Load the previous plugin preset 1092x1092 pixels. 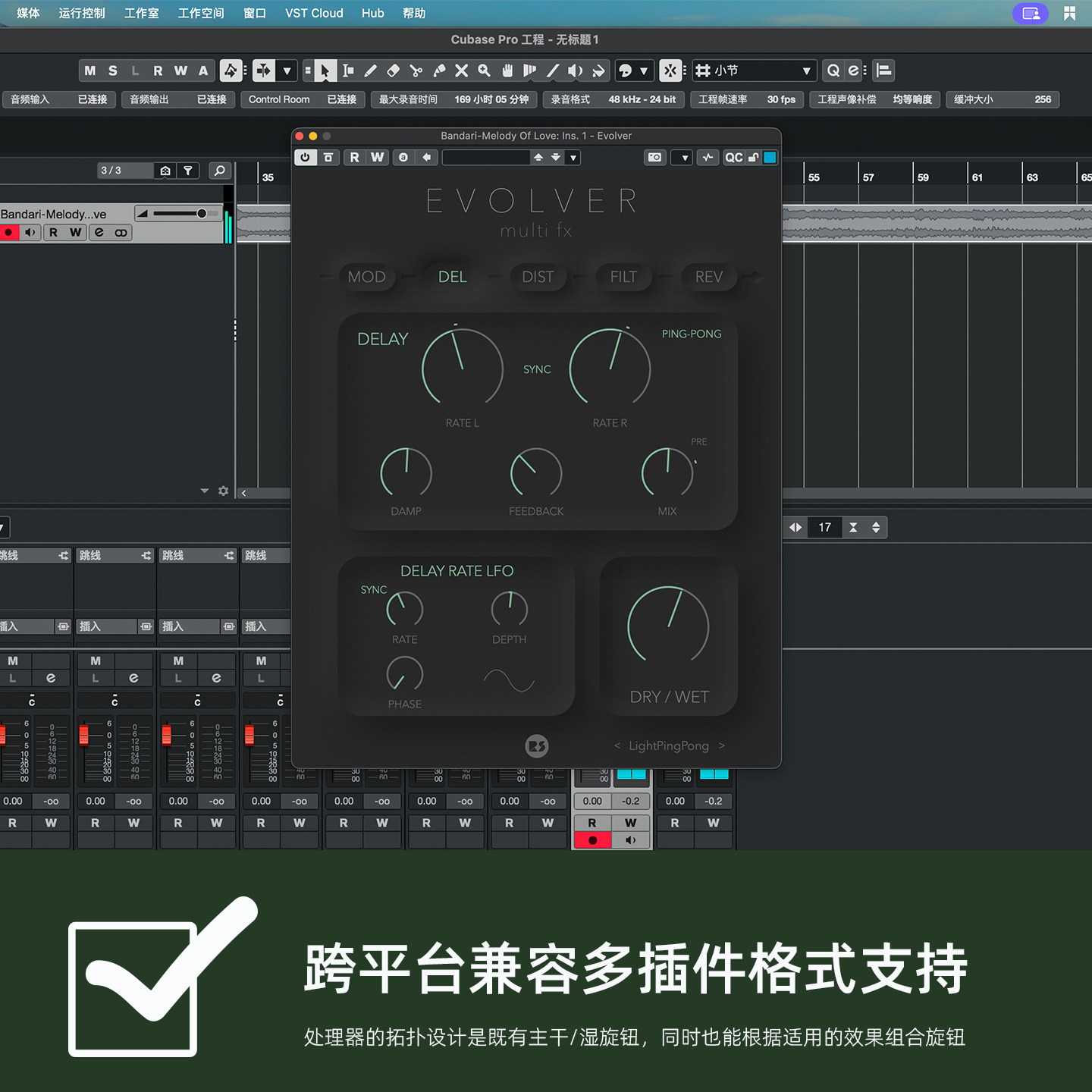[x=538, y=157]
